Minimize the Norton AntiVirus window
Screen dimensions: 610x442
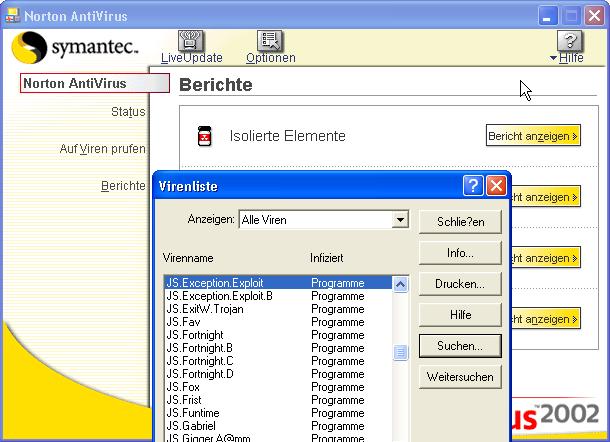547,16
